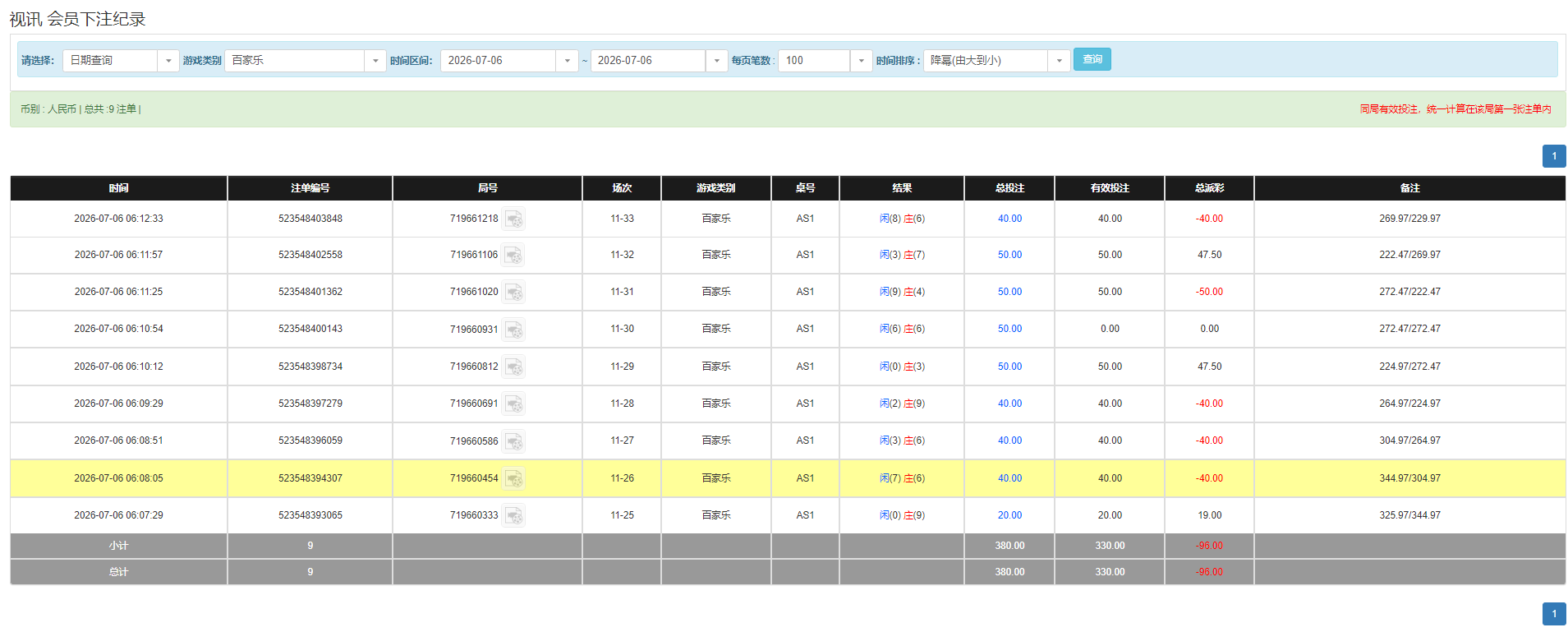Open round detail icon for 719660931
The image size is (1568, 632).
click(514, 330)
